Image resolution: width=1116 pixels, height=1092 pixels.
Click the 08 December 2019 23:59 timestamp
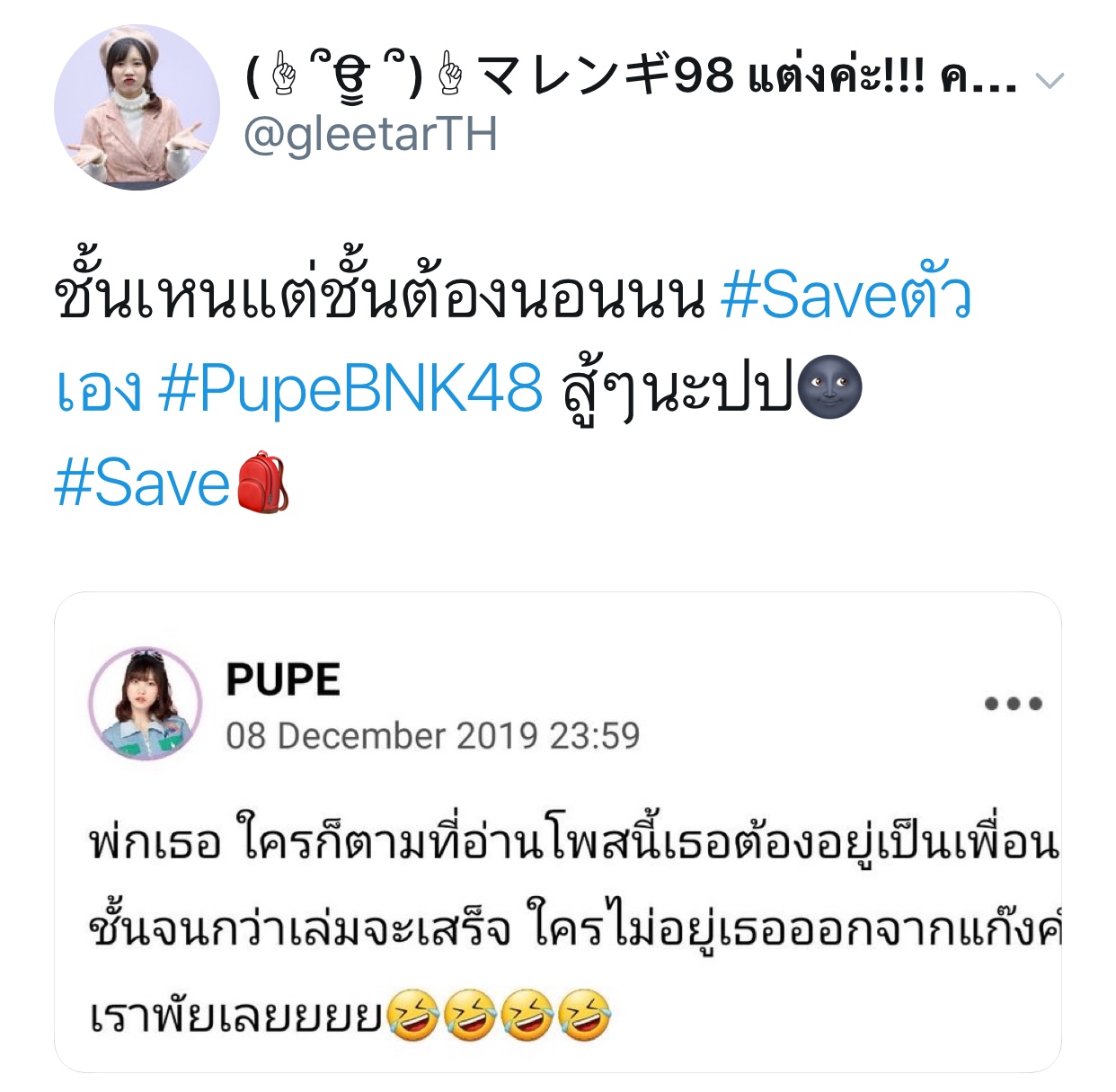pos(432,735)
